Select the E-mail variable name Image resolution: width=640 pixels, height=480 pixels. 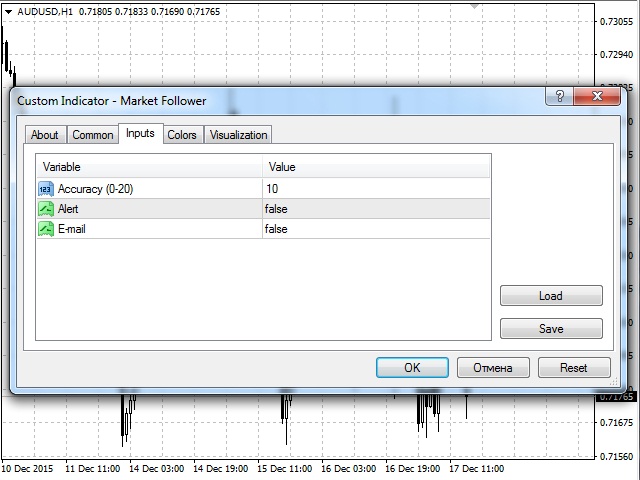[71, 229]
